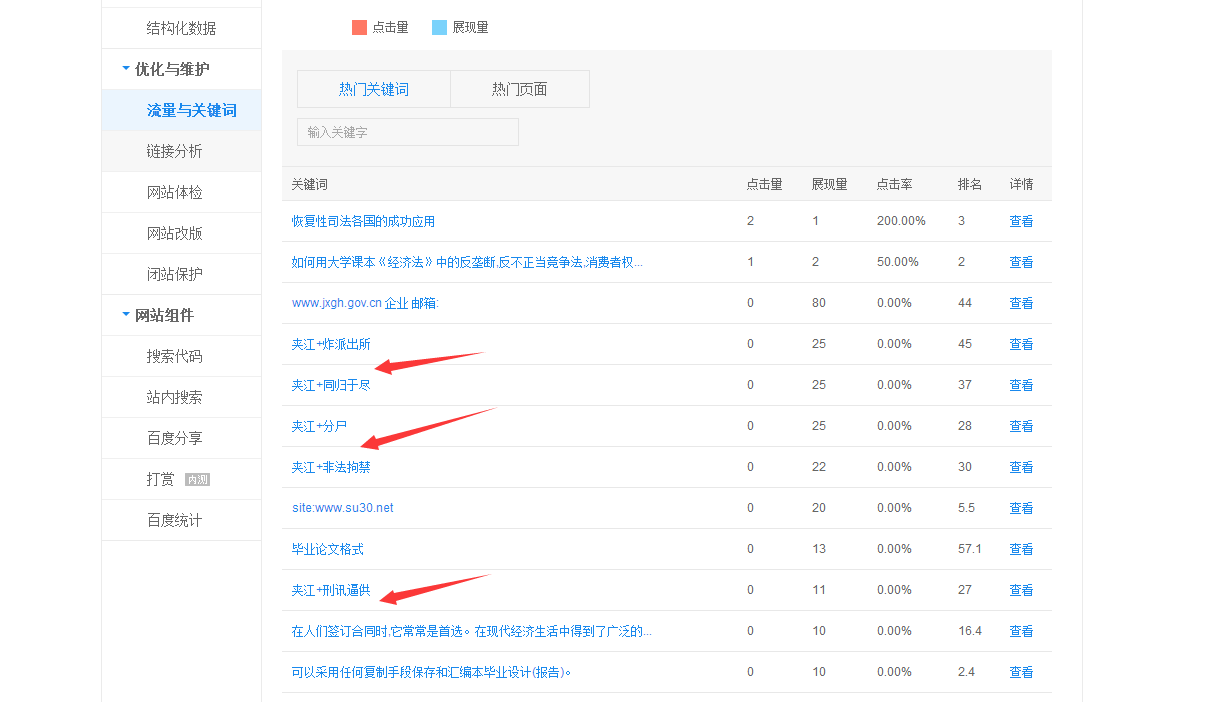Open 流量与关键词 in the sidebar
This screenshot has width=1226, height=702.
tap(191, 110)
